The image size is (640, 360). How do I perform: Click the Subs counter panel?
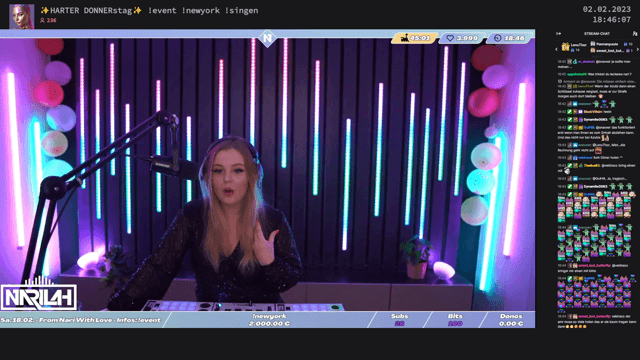[399, 320]
